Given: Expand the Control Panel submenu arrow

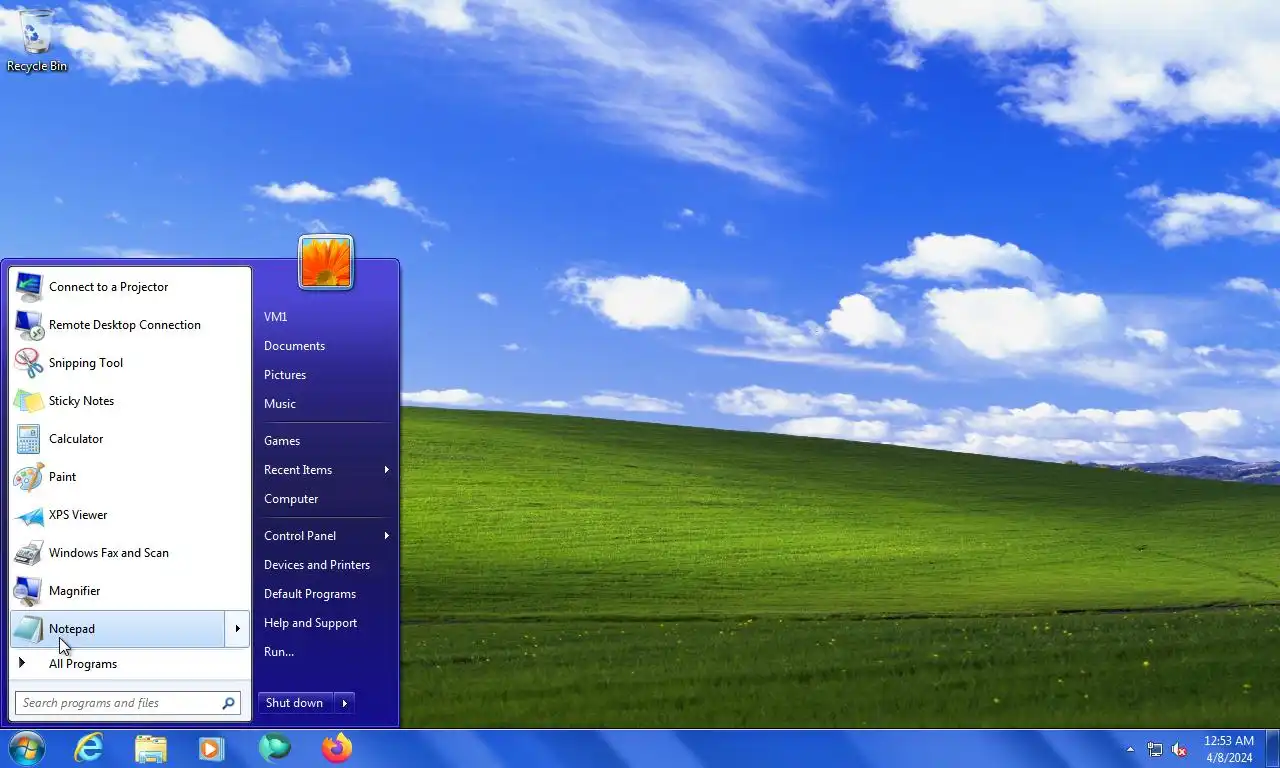Looking at the screenshot, I should pos(386,536).
